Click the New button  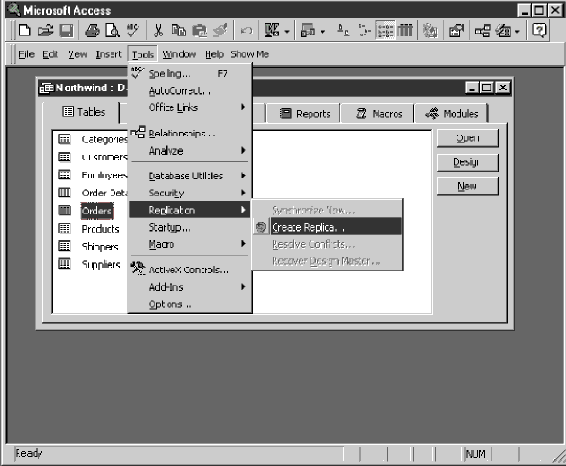point(467,186)
